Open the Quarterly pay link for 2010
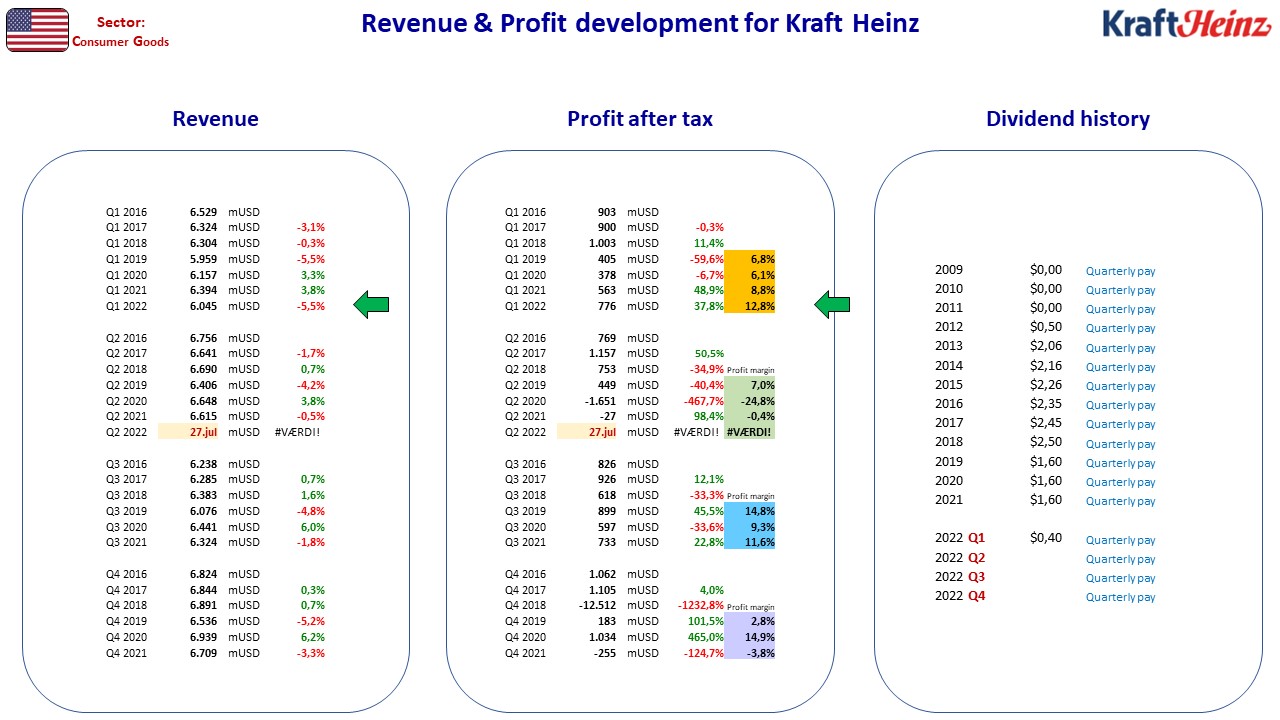 (1120, 290)
